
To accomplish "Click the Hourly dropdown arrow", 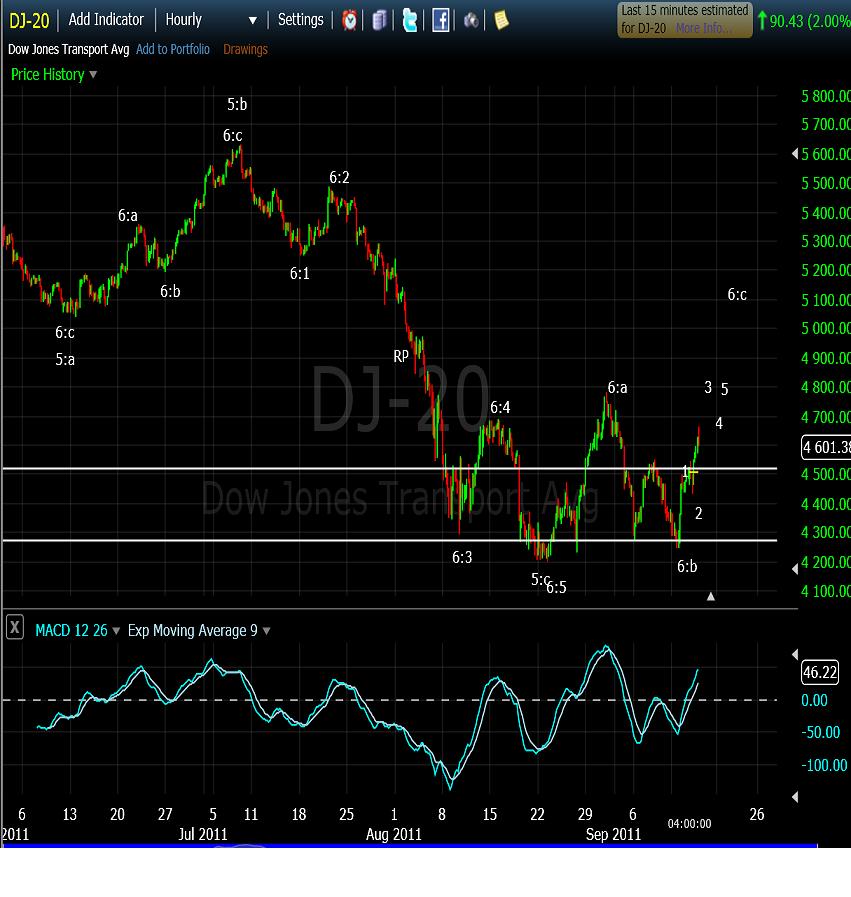I will [252, 21].
